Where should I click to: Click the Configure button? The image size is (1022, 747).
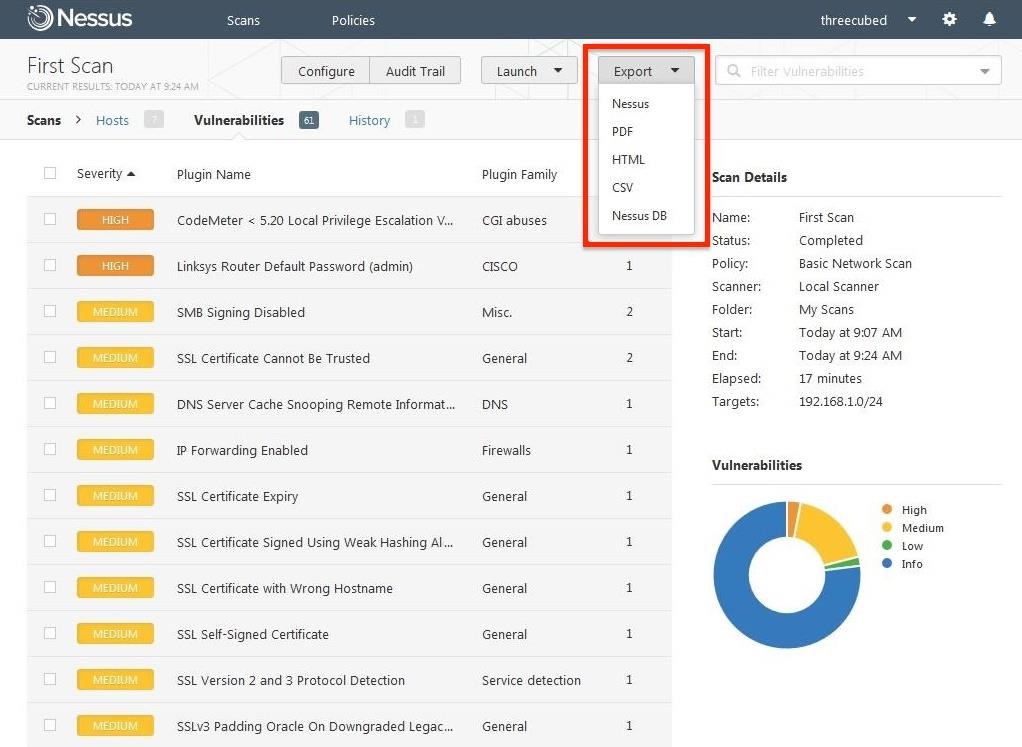tap(326, 71)
